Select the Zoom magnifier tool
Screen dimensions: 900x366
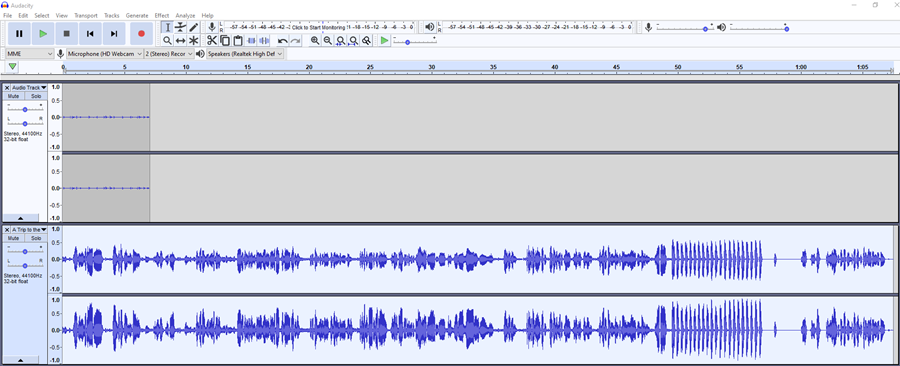(167, 40)
